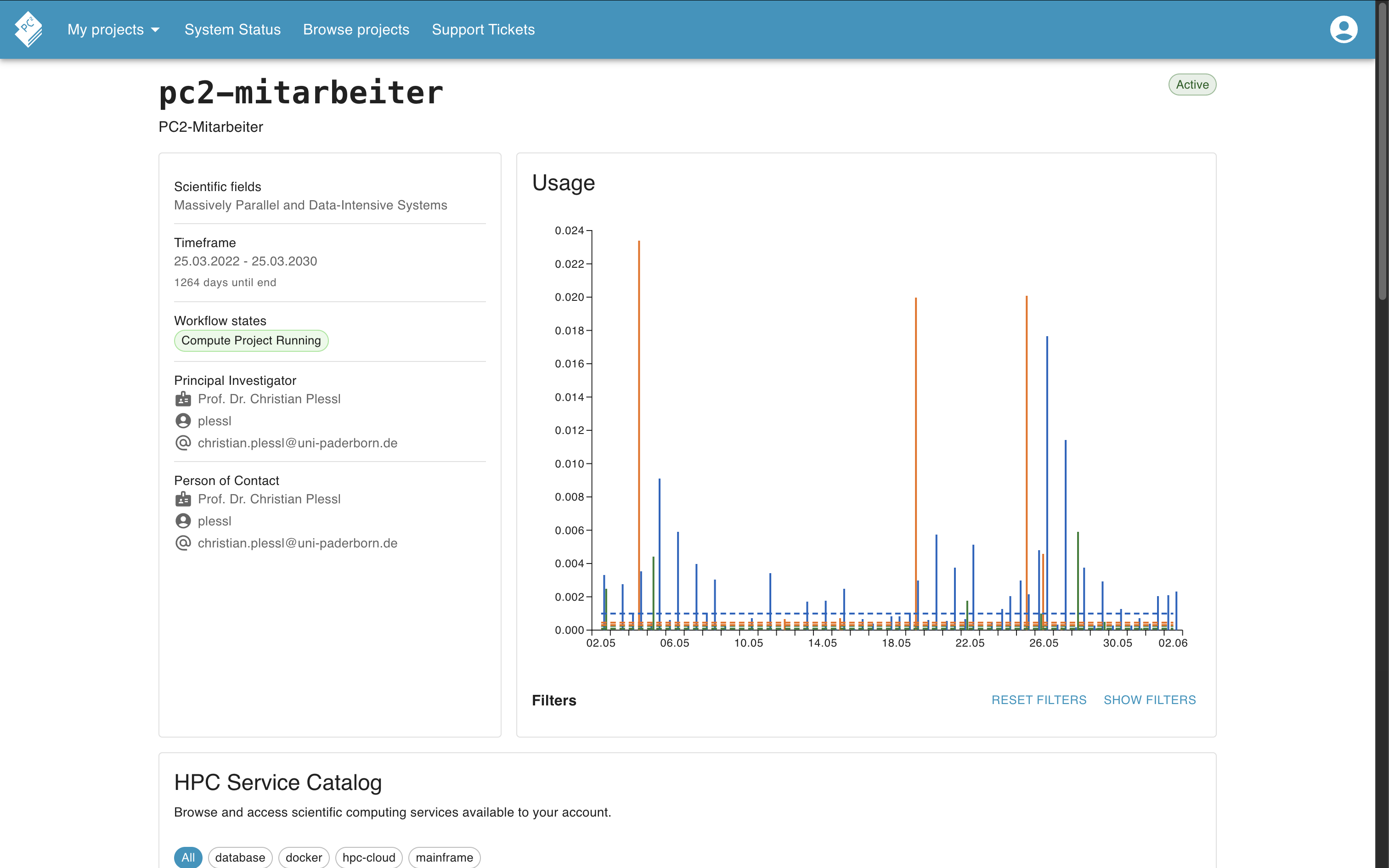The image size is (1389, 868).
Task: Select the docker filter chip
Action: point(304,857)
